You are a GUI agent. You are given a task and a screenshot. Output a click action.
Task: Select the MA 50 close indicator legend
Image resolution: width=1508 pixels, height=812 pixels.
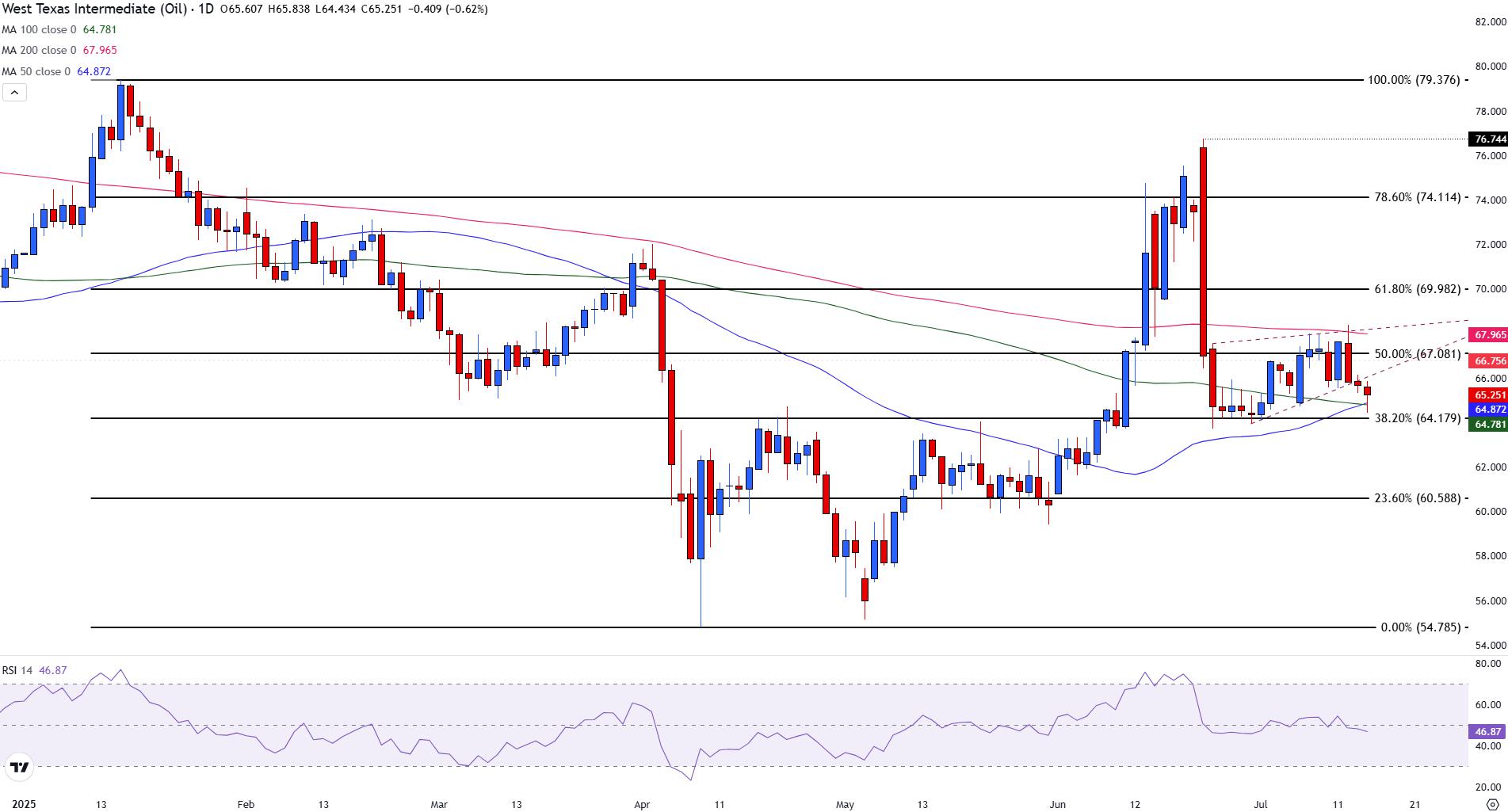[x=56, y=71]
